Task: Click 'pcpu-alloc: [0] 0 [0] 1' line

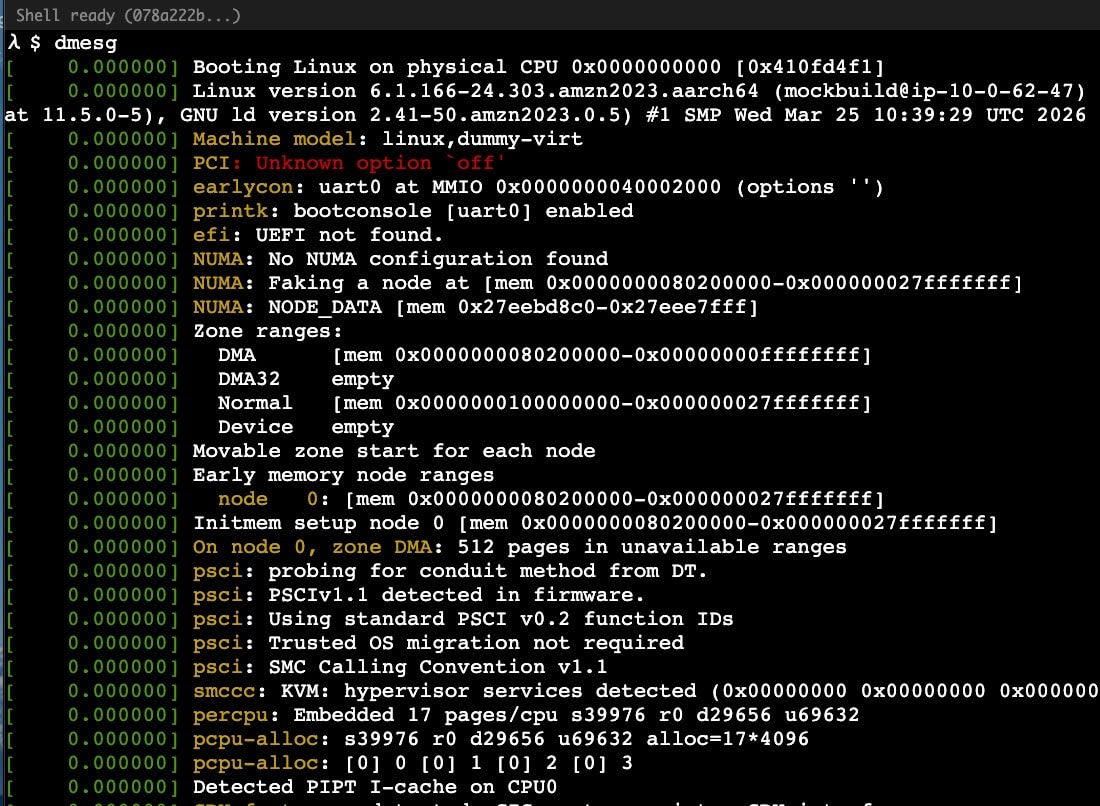Action: click(413, 763)
